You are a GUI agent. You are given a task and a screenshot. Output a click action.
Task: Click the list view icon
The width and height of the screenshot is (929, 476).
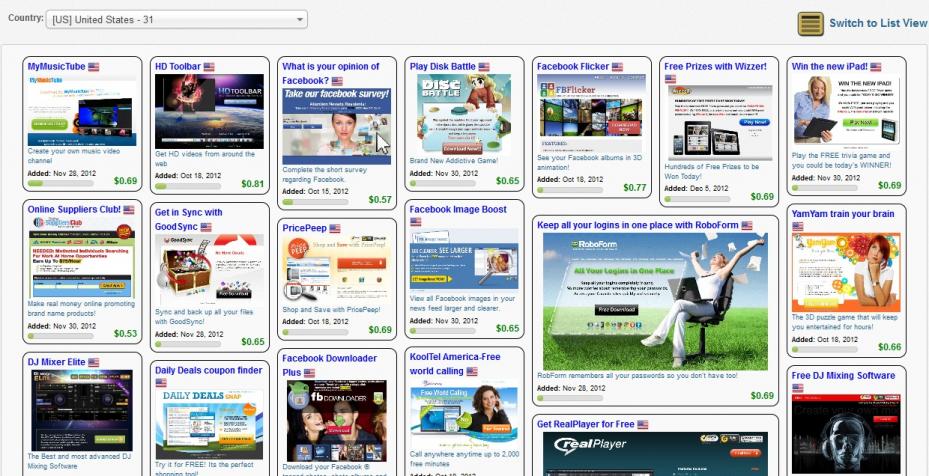[811, 24]
